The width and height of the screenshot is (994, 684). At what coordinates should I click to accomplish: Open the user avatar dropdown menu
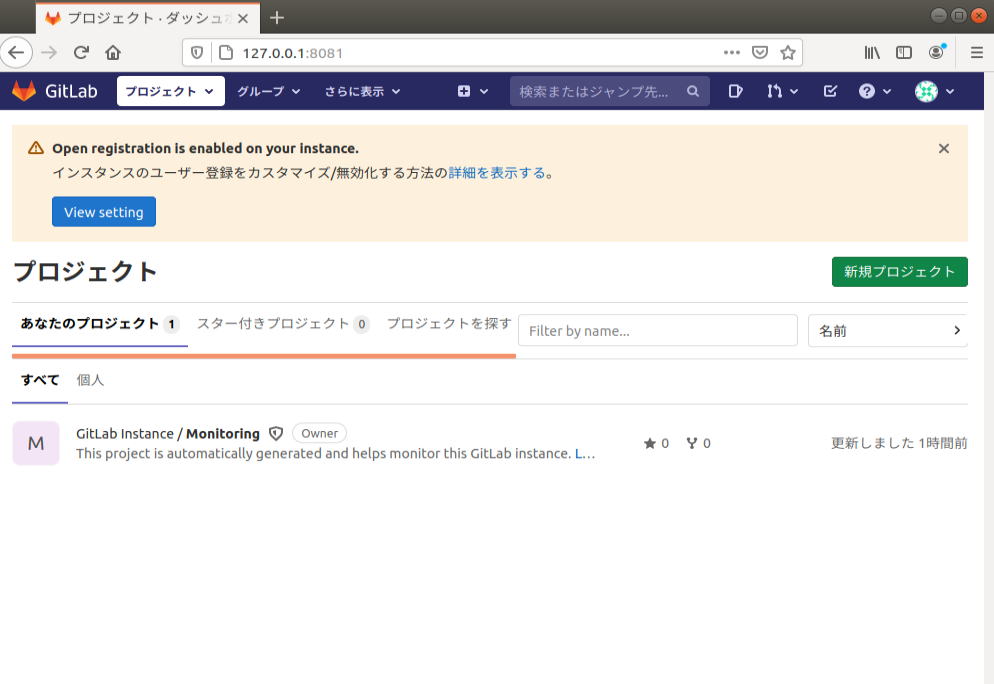coord(928,91)
